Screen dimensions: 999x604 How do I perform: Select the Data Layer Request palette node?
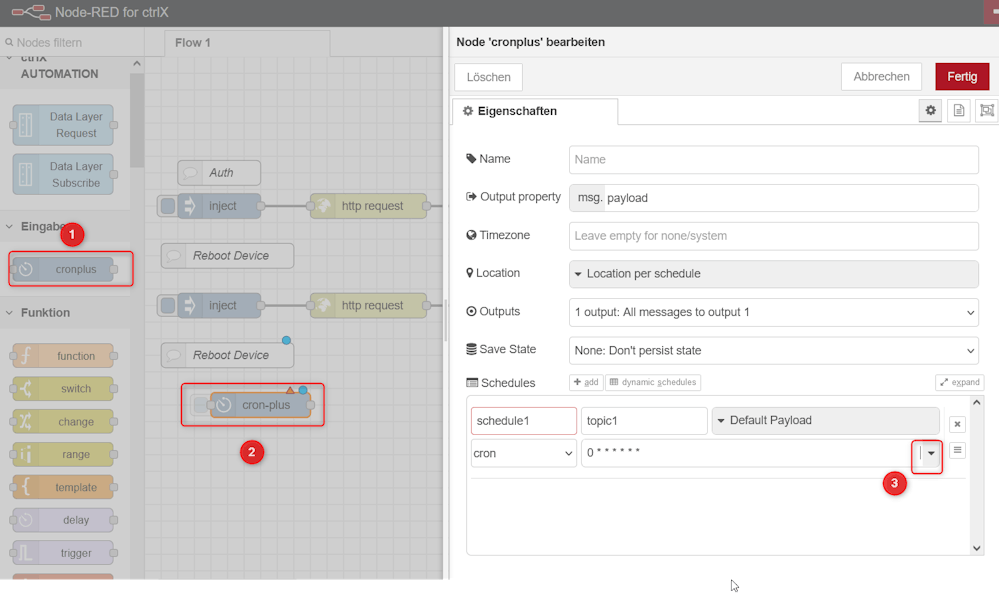pos(63,125)
